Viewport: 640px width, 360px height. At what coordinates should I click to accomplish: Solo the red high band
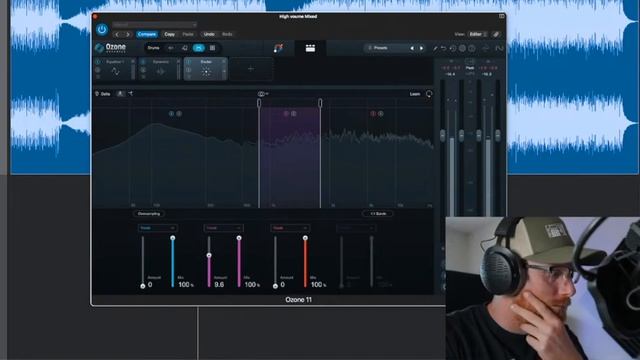coord(380,113)
